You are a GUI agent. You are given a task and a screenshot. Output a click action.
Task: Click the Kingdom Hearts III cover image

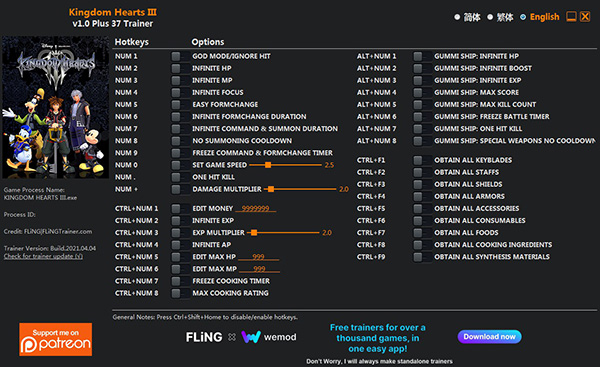coord(55,108)
